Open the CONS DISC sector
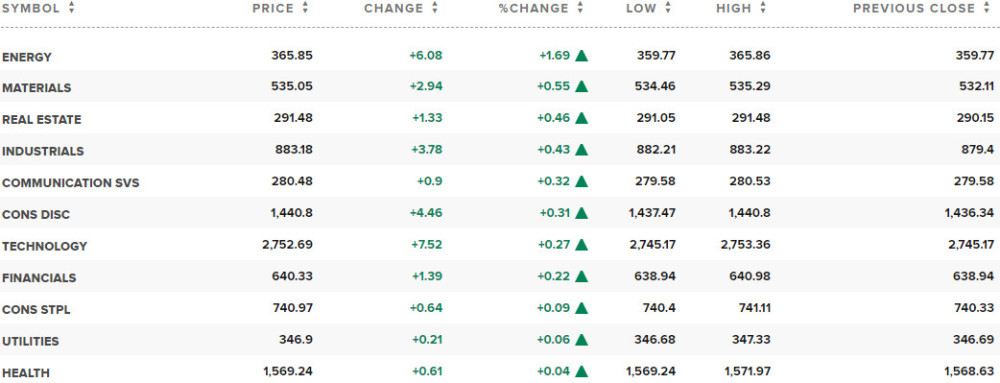This screenshot has width=1000, height=383. pyautogui.click(x=36, y=215)
